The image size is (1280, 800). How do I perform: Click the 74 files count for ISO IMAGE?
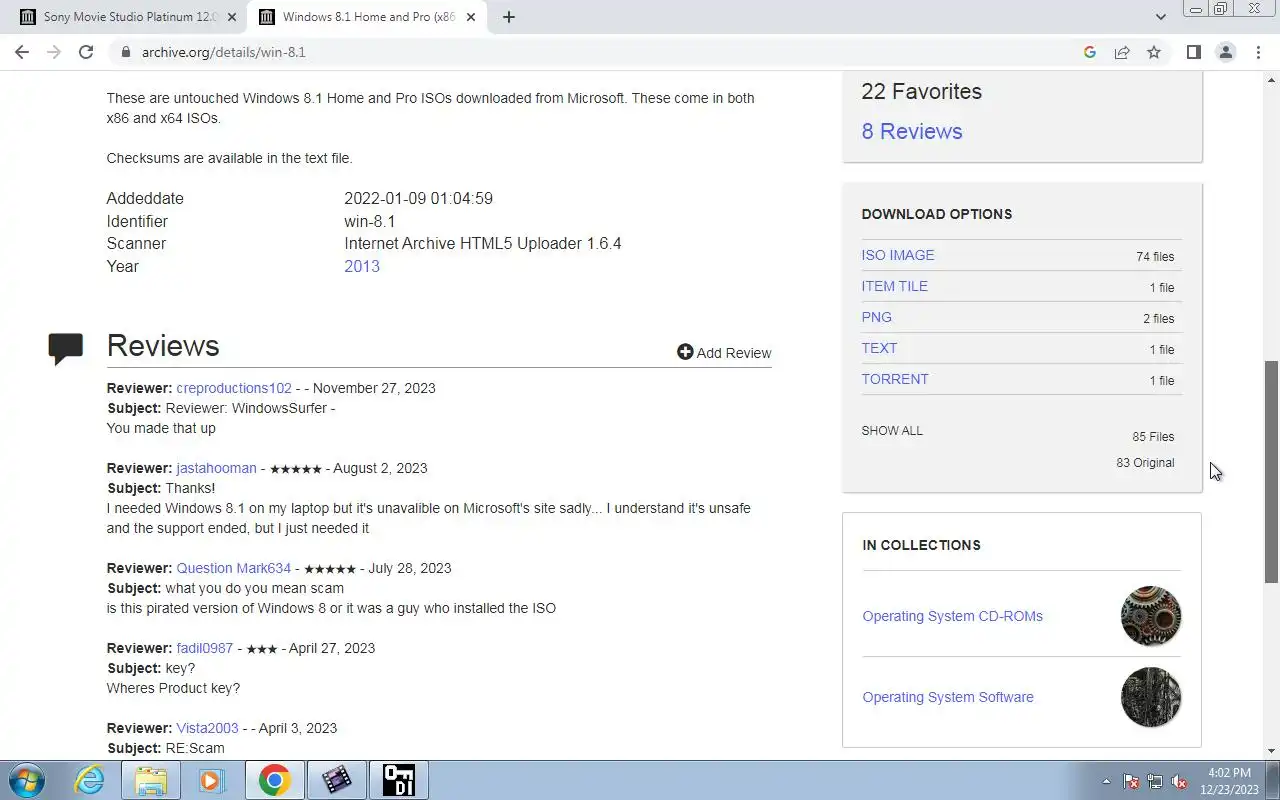click(x=1155, y=257)
